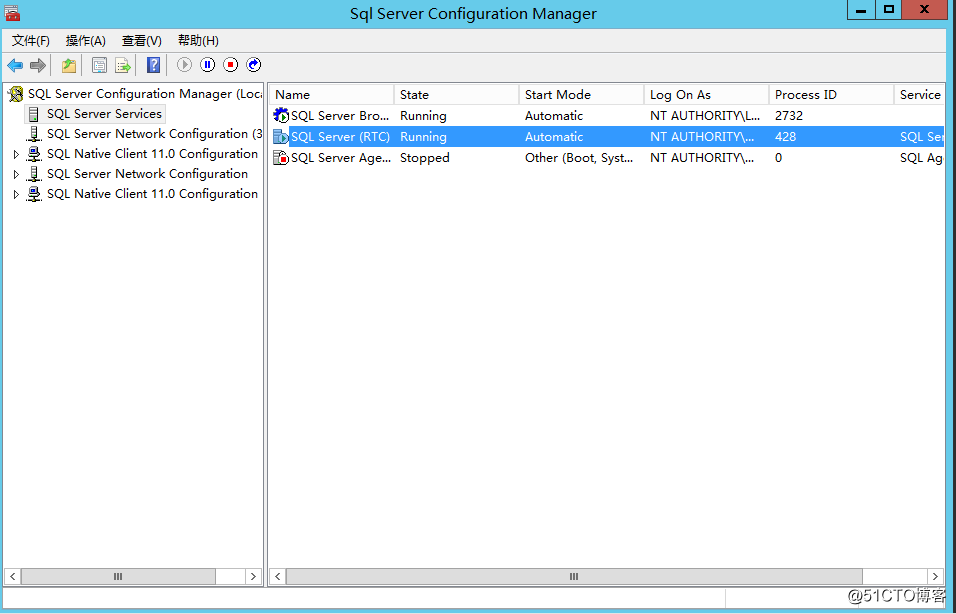
Task: Open the 查看(V) menu
Action: point(141,41)
